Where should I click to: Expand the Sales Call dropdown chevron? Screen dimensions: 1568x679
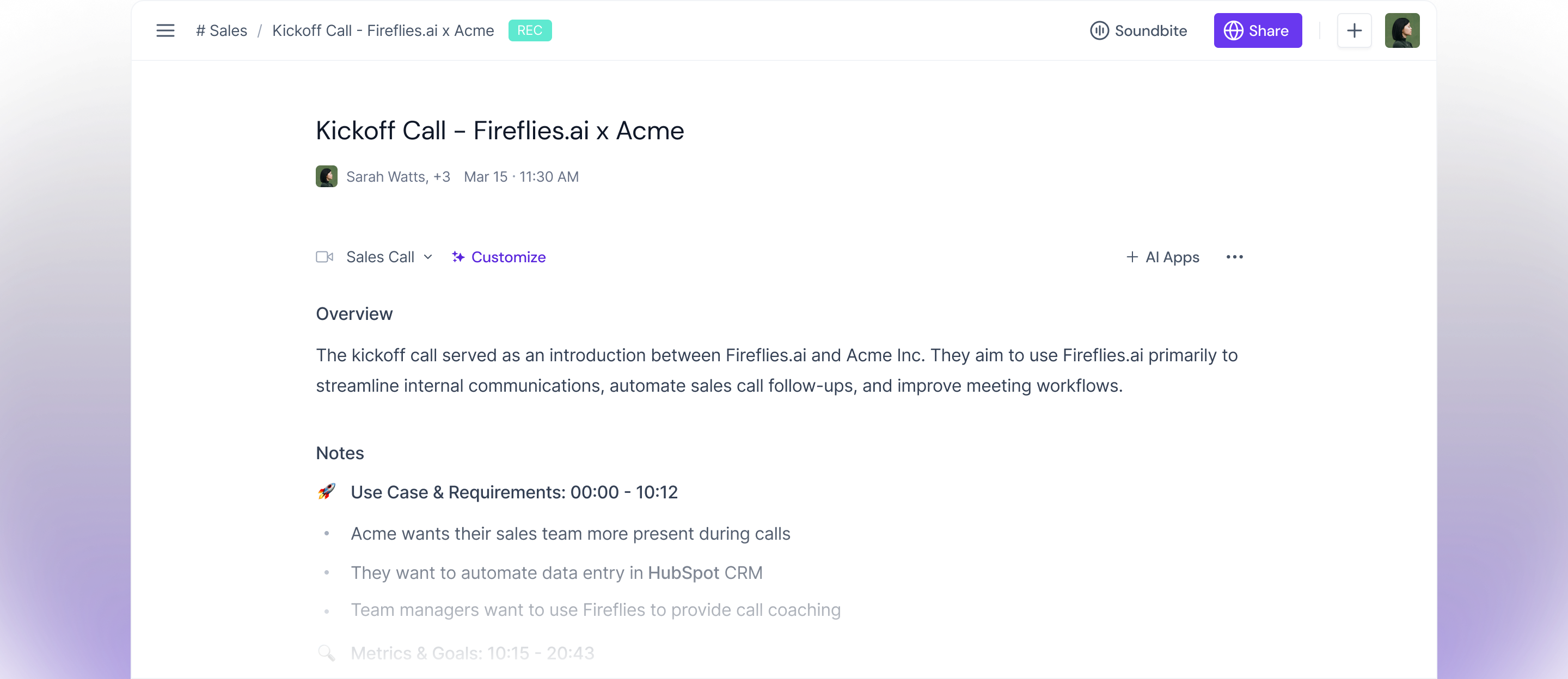coord(428,257)
